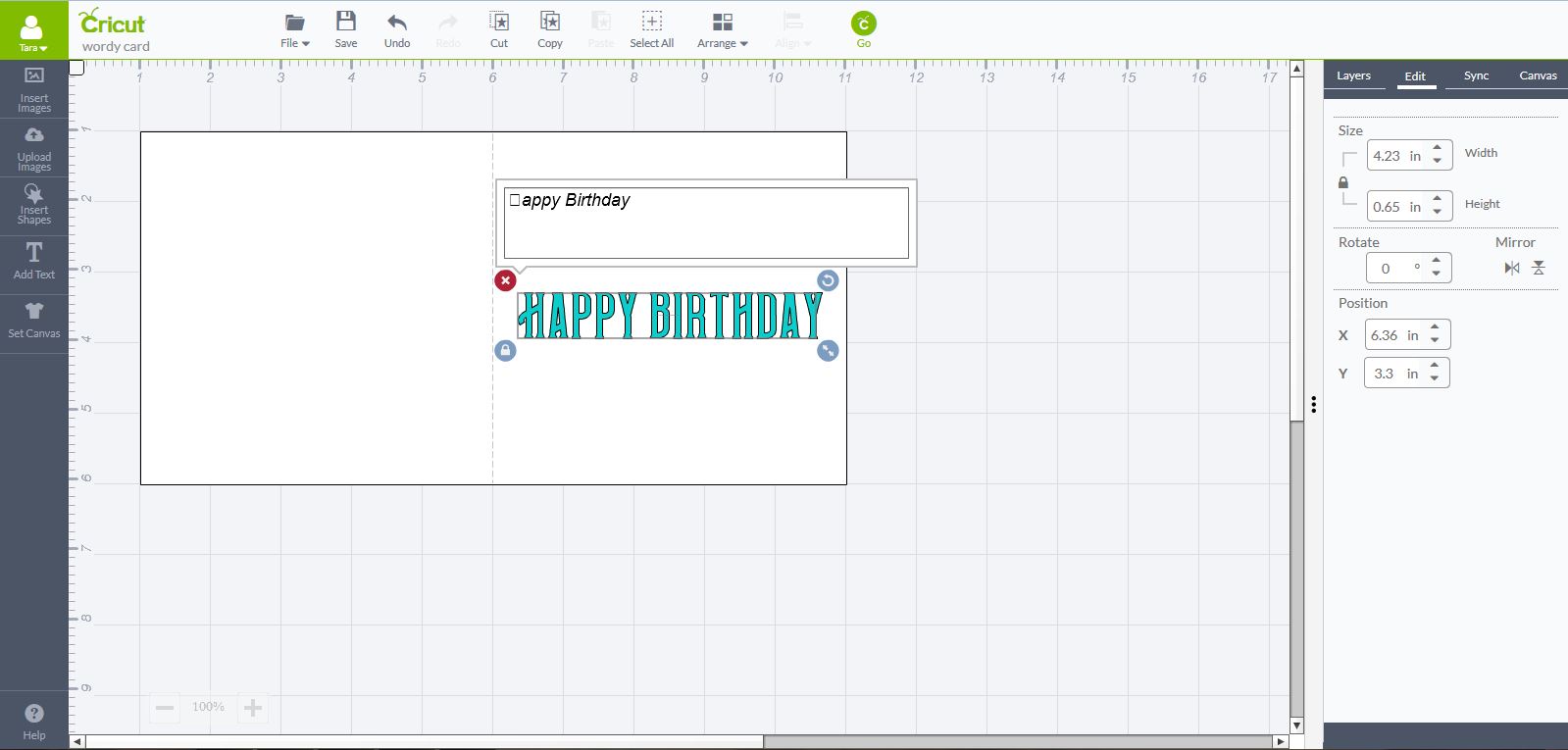The width and height of the screenshot is (1568, 750).
Task: Open the Arrange dropdown
Action: (x=723, y=30)
